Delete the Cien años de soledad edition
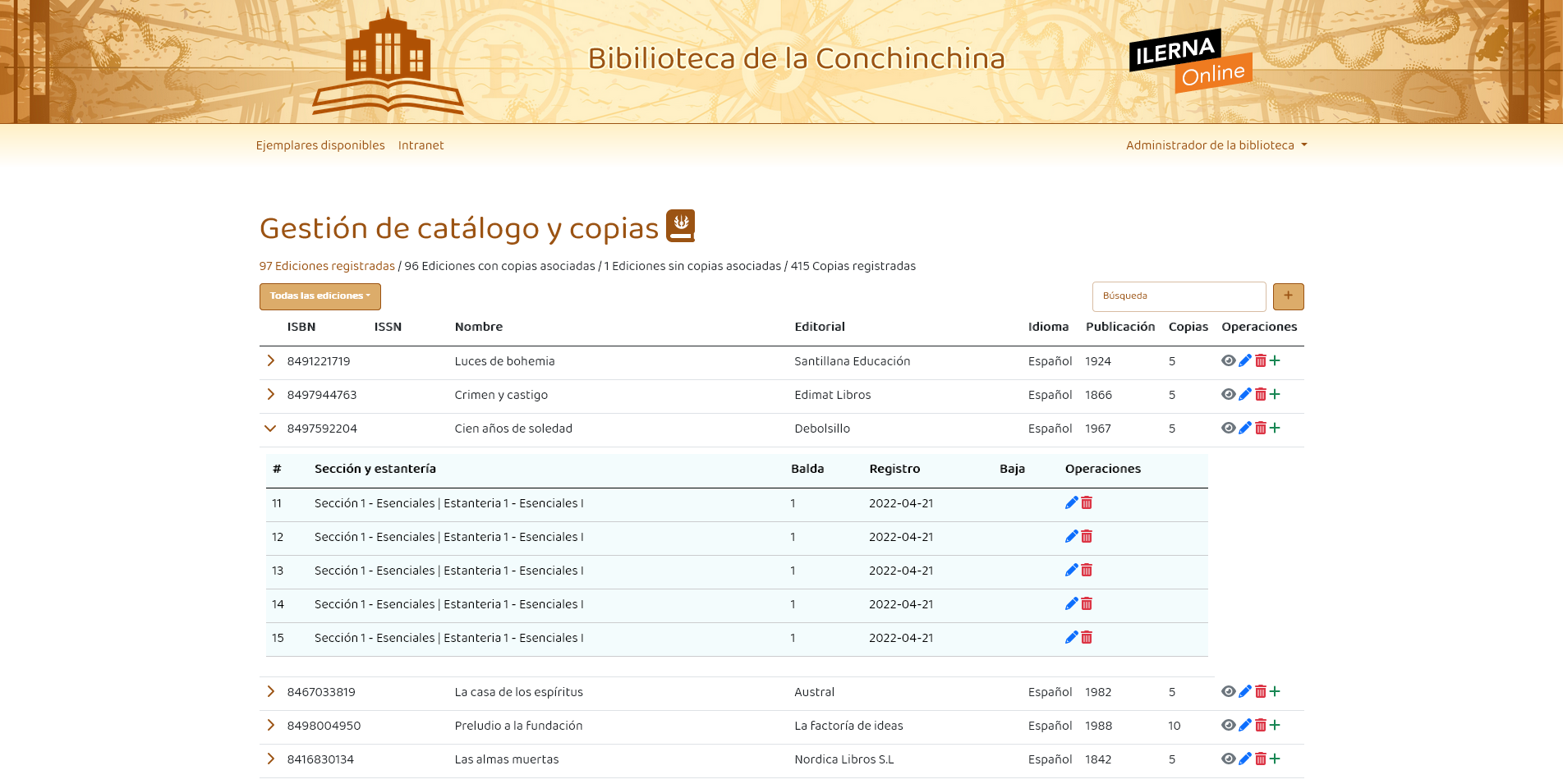Viewport: 1563px width, 784px height. [x=1262, y=429]
